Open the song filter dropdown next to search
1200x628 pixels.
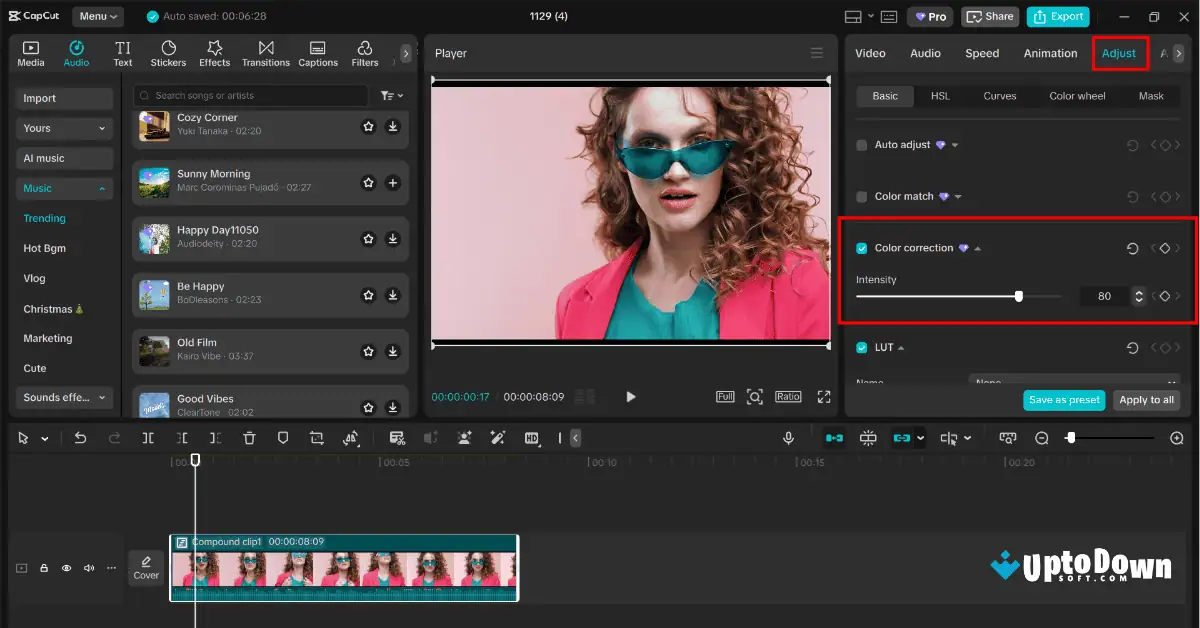[x=390, y=95]
